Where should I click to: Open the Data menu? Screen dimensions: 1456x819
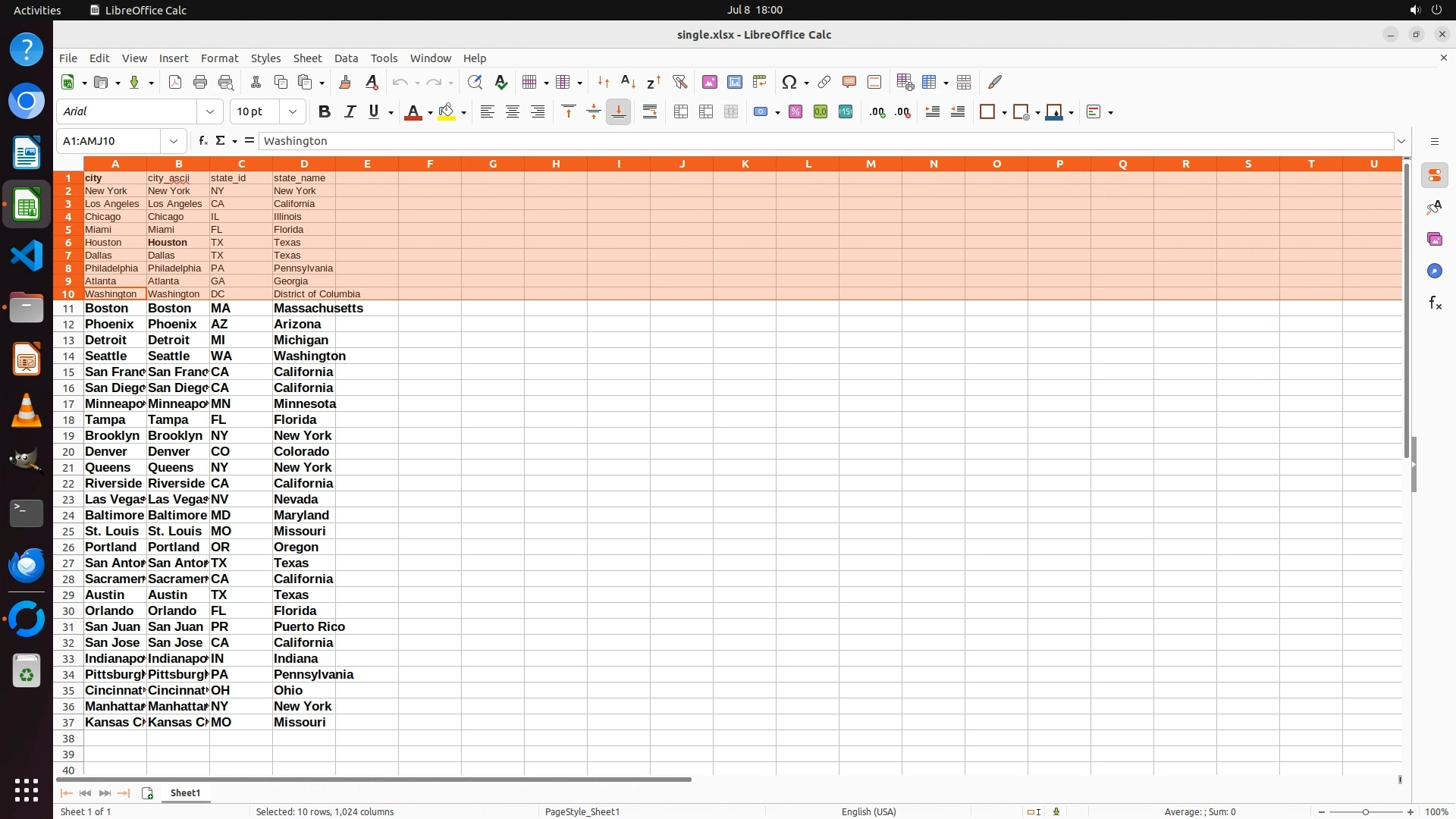(x=346, y=58)
